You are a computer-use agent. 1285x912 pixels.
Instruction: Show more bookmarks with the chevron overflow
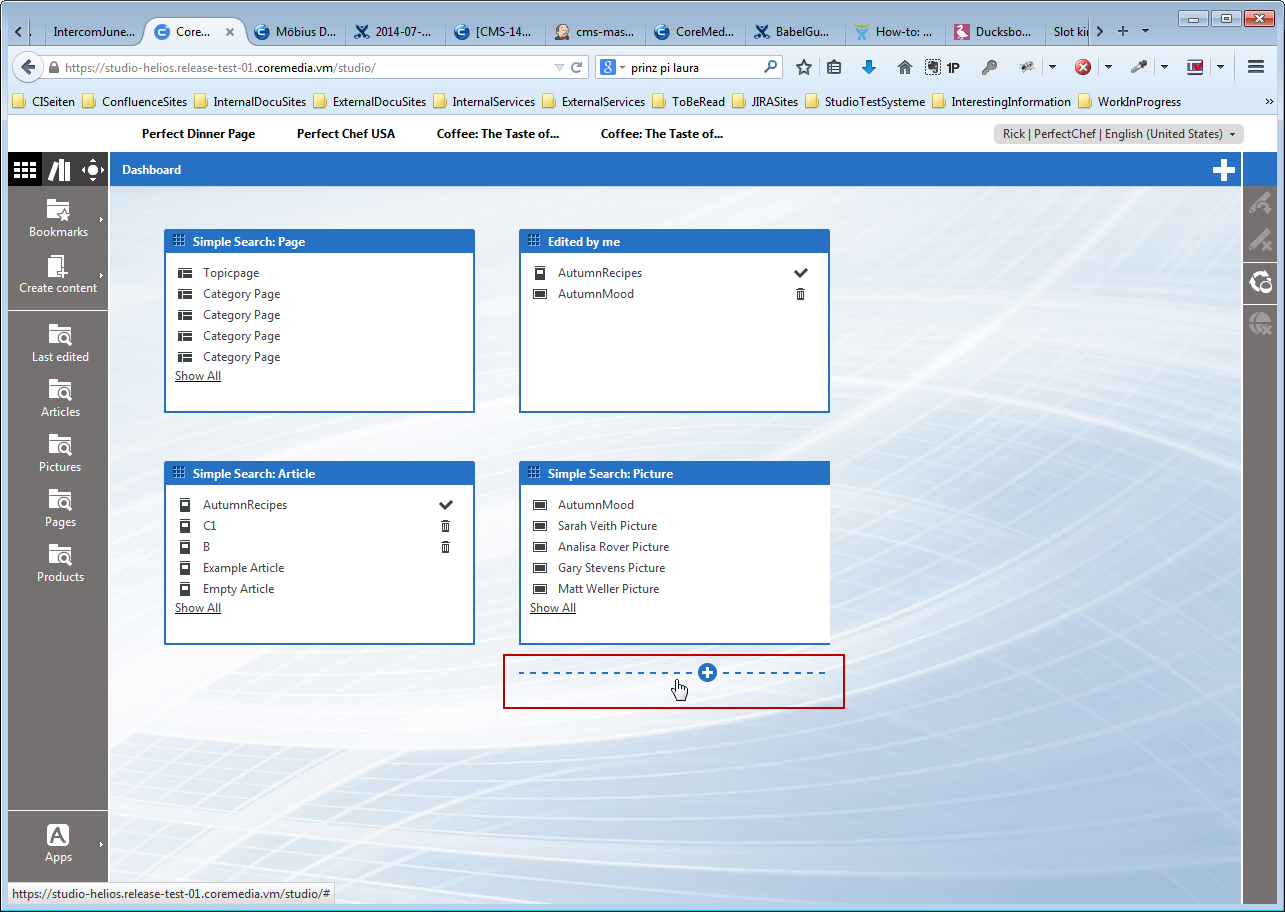coord(1270,101)
